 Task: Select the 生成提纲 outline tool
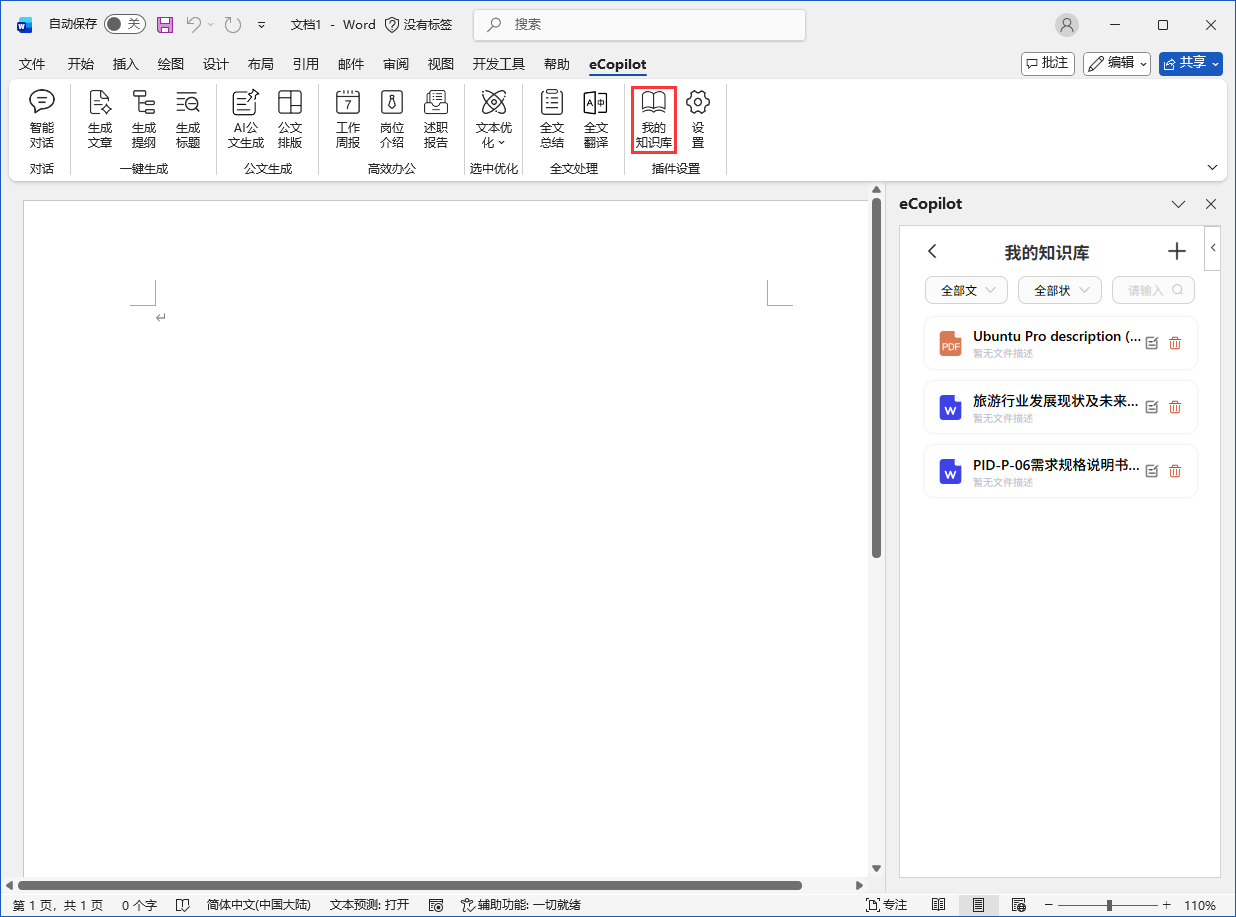144,119
